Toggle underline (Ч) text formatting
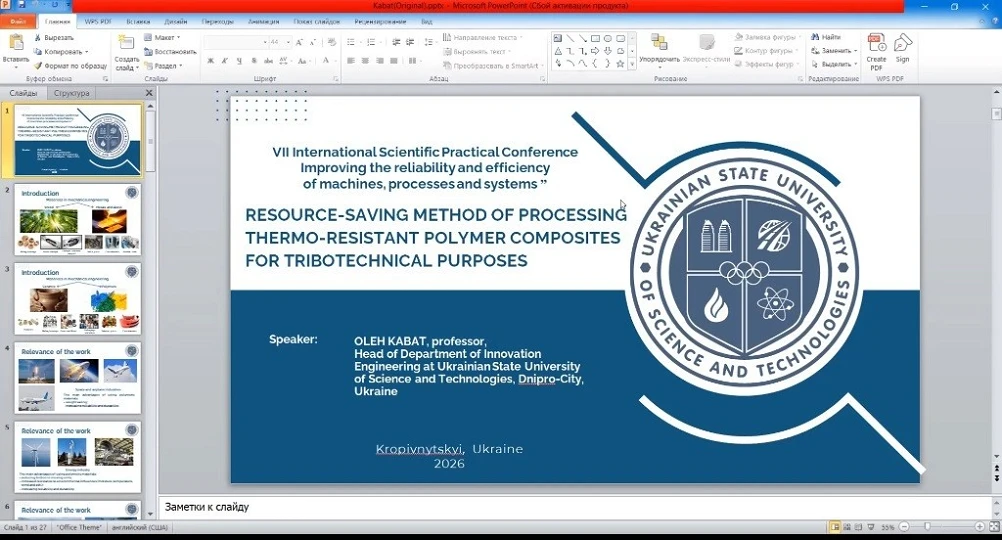Screen dimensions: 1002x540 [239, 61]
